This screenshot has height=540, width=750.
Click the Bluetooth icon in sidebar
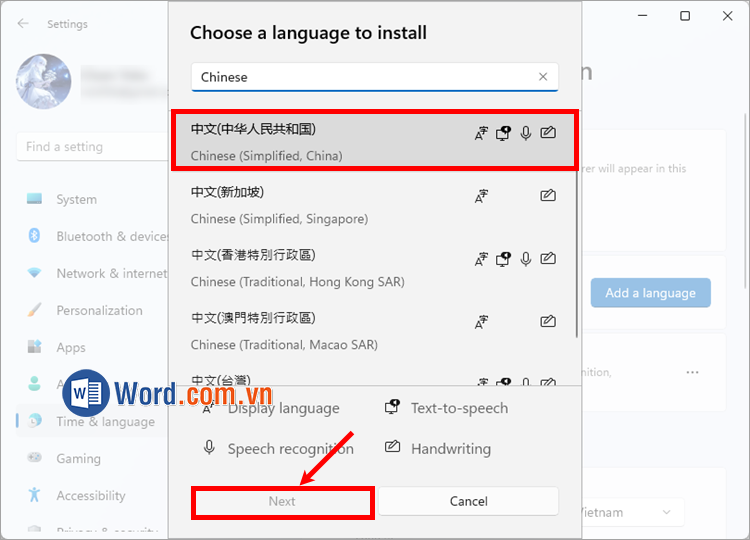pyautogui.click(x=34, y=235)
